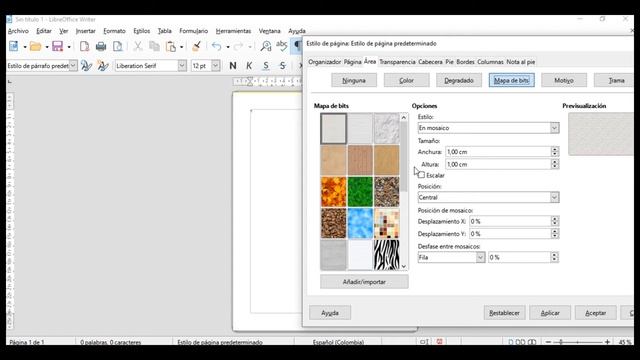This screenshot has width=640, height=360.
Task: Open the Save dropdown arrow
Action: [69, 47]
